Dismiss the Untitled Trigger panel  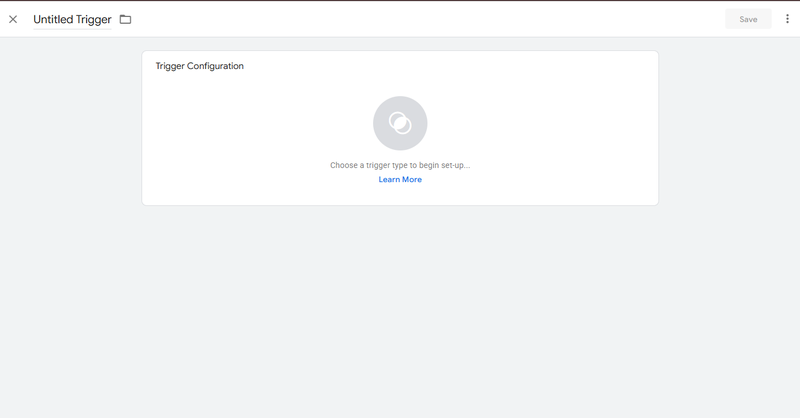click(x=13, y=19)
